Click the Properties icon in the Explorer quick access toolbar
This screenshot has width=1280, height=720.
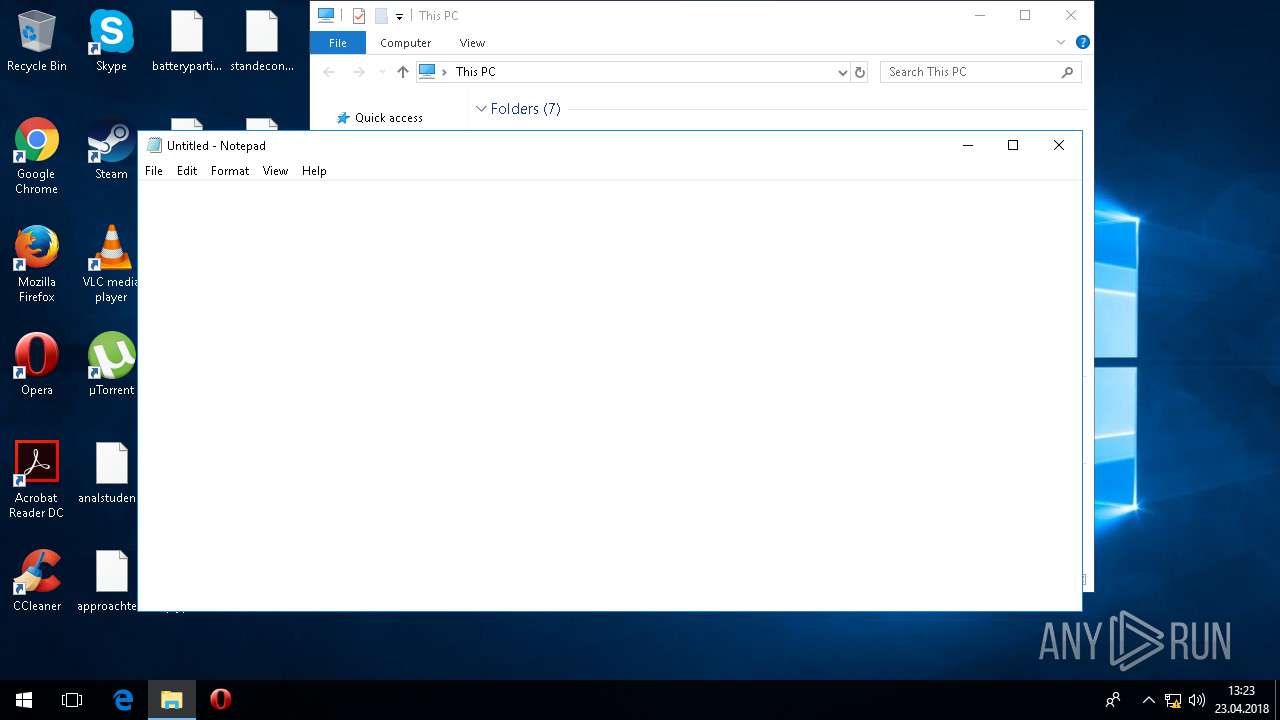[359, 16]
